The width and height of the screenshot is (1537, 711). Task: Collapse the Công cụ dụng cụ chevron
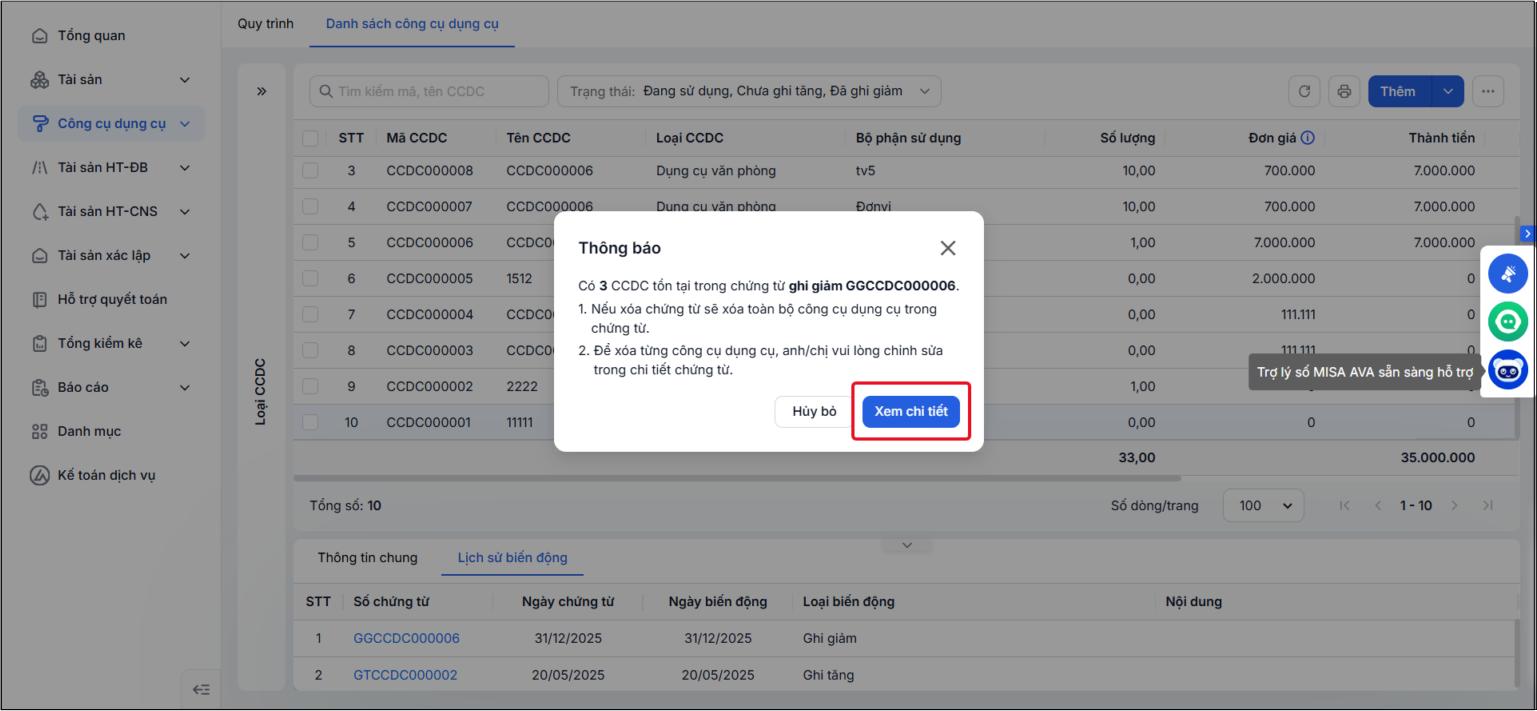tap(184, 124)
